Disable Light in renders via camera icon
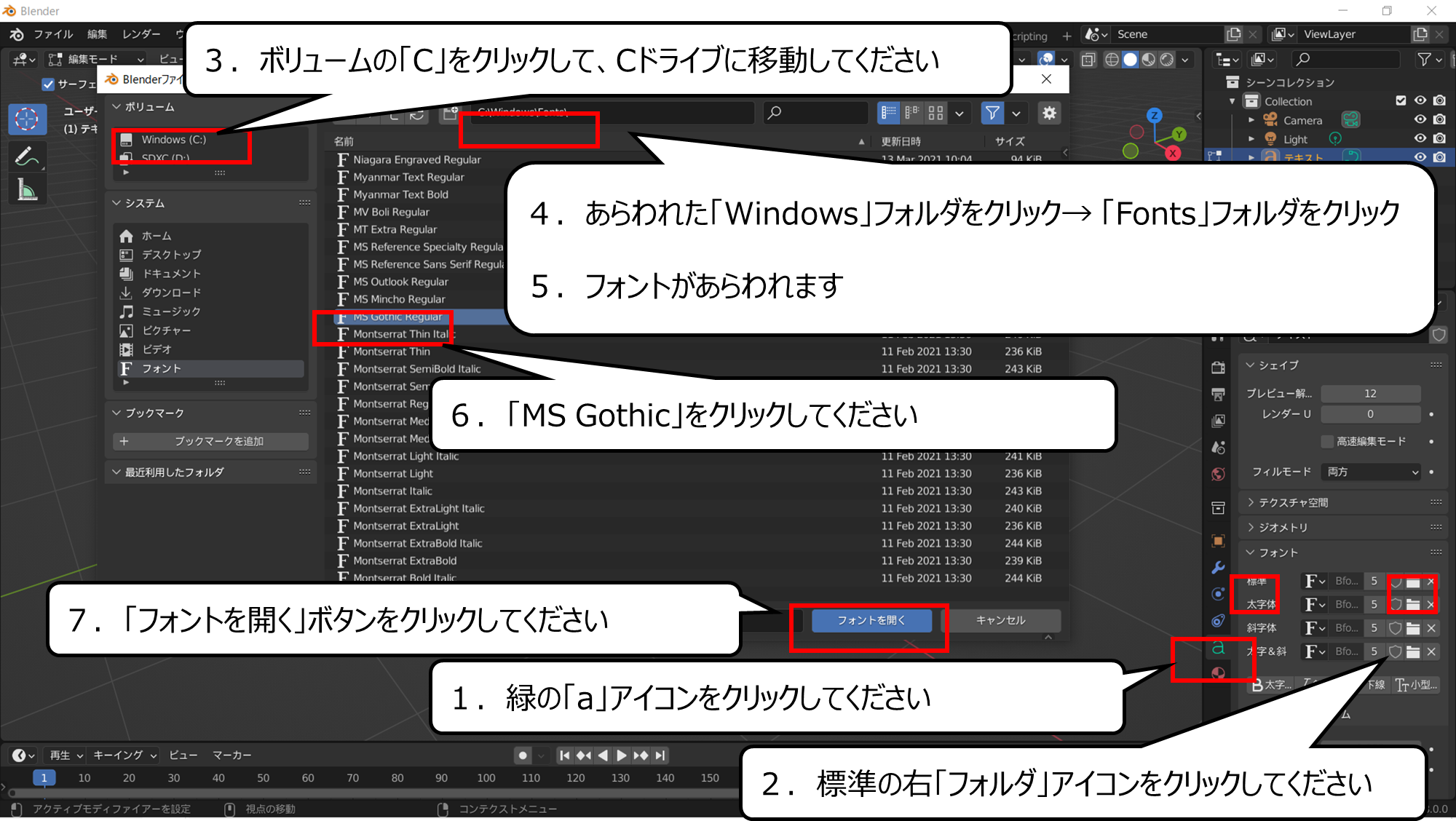This screenshot has height=821, width=1456. tap(1439, 138)
